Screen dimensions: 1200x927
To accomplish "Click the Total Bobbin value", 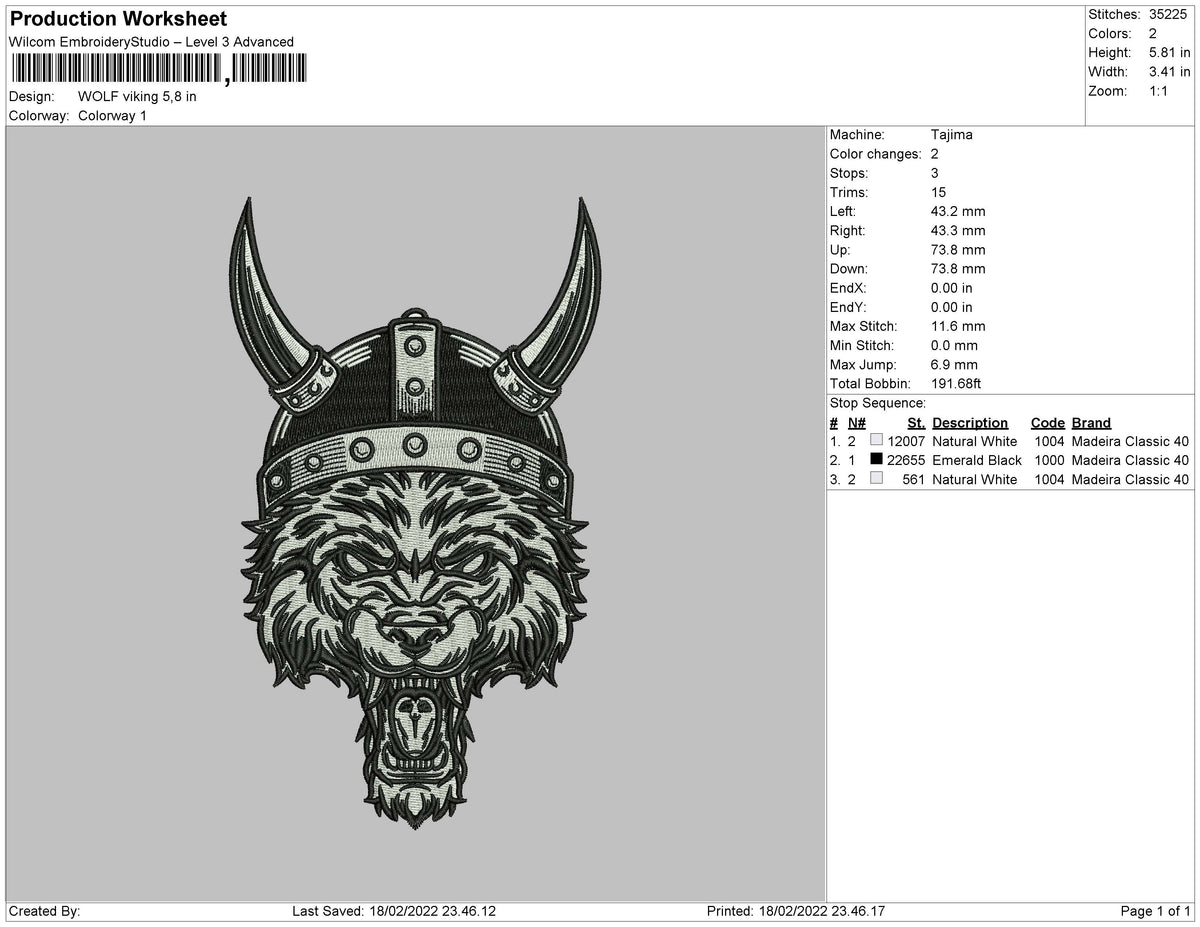I will click(x=958, y=383).
